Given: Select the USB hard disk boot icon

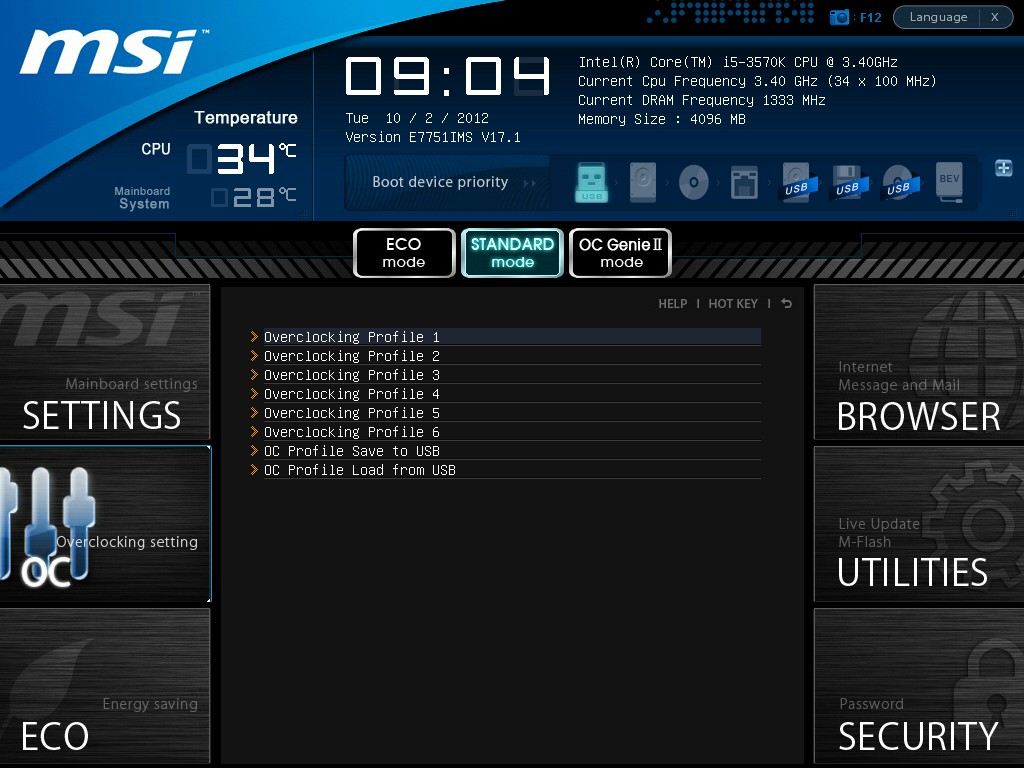Looking at the screenshot, I should 797,182.
